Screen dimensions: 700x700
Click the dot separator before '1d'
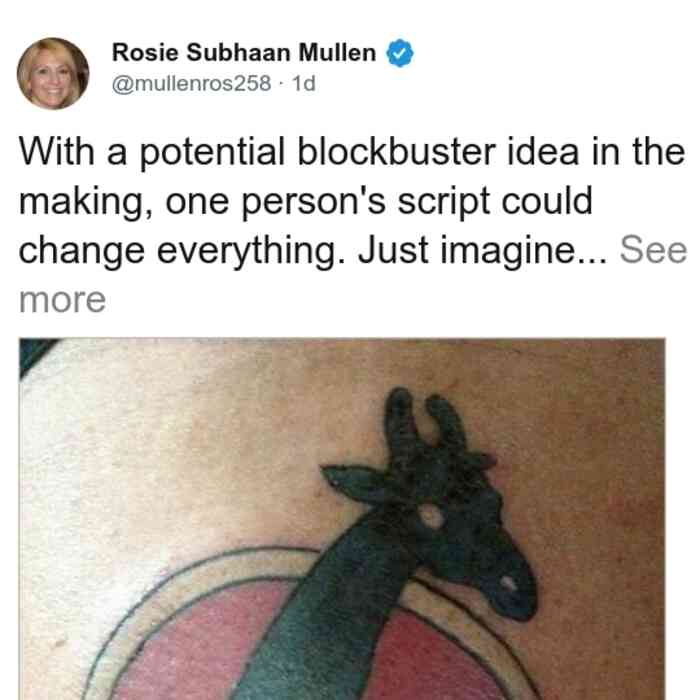[281, 84]
